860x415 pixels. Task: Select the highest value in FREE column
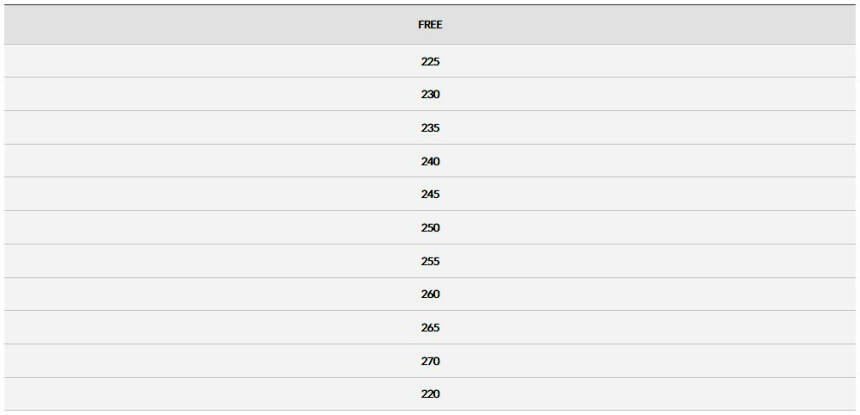click(430, 361)
